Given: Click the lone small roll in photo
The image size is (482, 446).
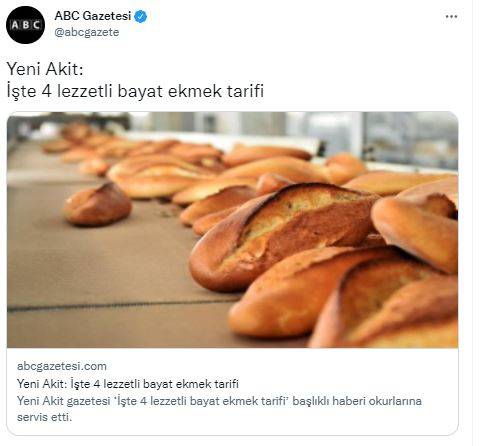Looking at the screenshot, I should point(97,205).
